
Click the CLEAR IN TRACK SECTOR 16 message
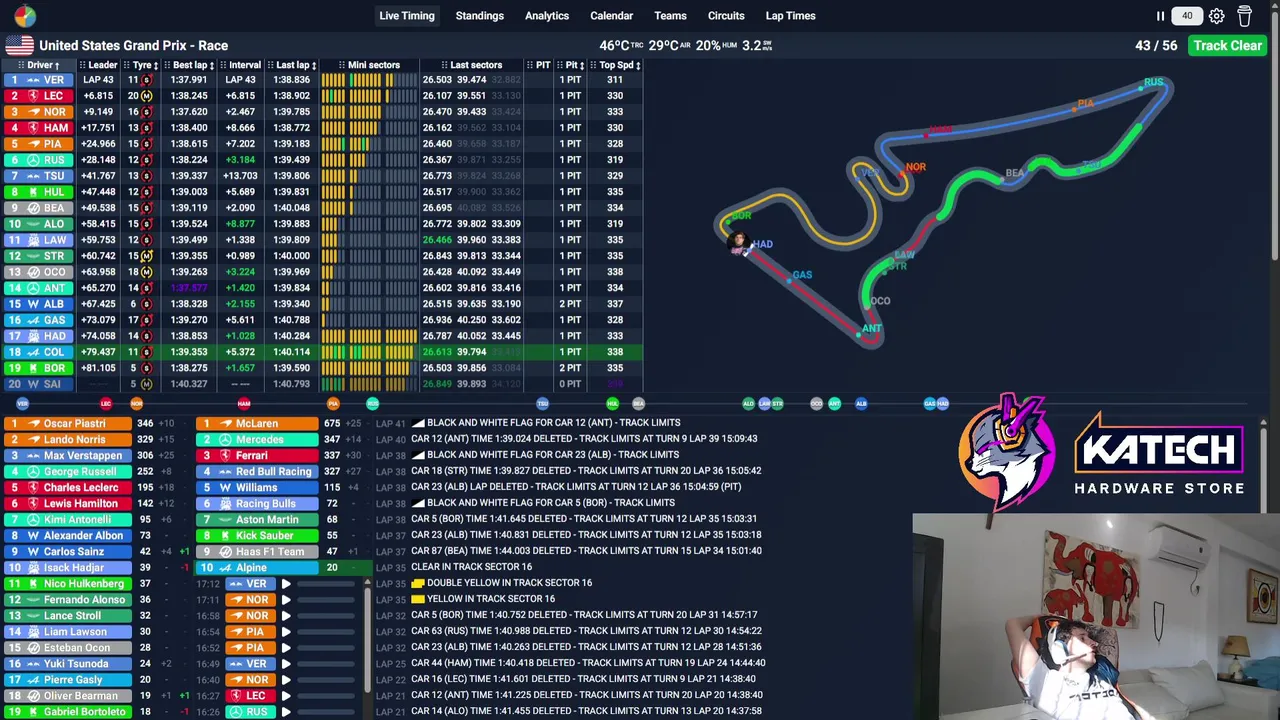coord(471,567)
